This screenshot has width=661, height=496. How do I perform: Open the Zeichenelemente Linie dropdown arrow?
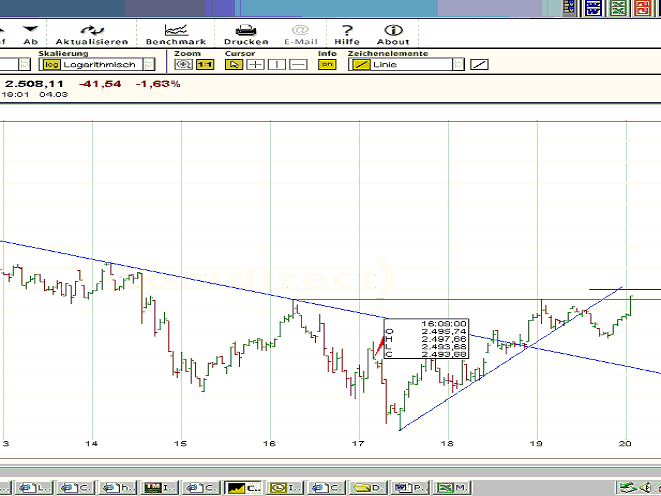pos(458,64)
